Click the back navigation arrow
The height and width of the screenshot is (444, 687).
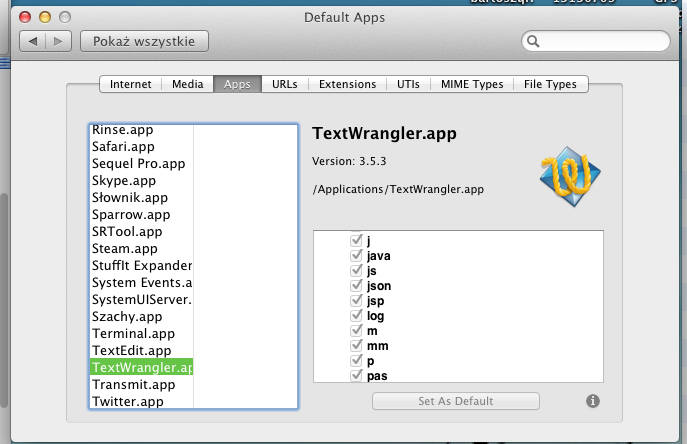pyautogui.click(x=34, y=41)
